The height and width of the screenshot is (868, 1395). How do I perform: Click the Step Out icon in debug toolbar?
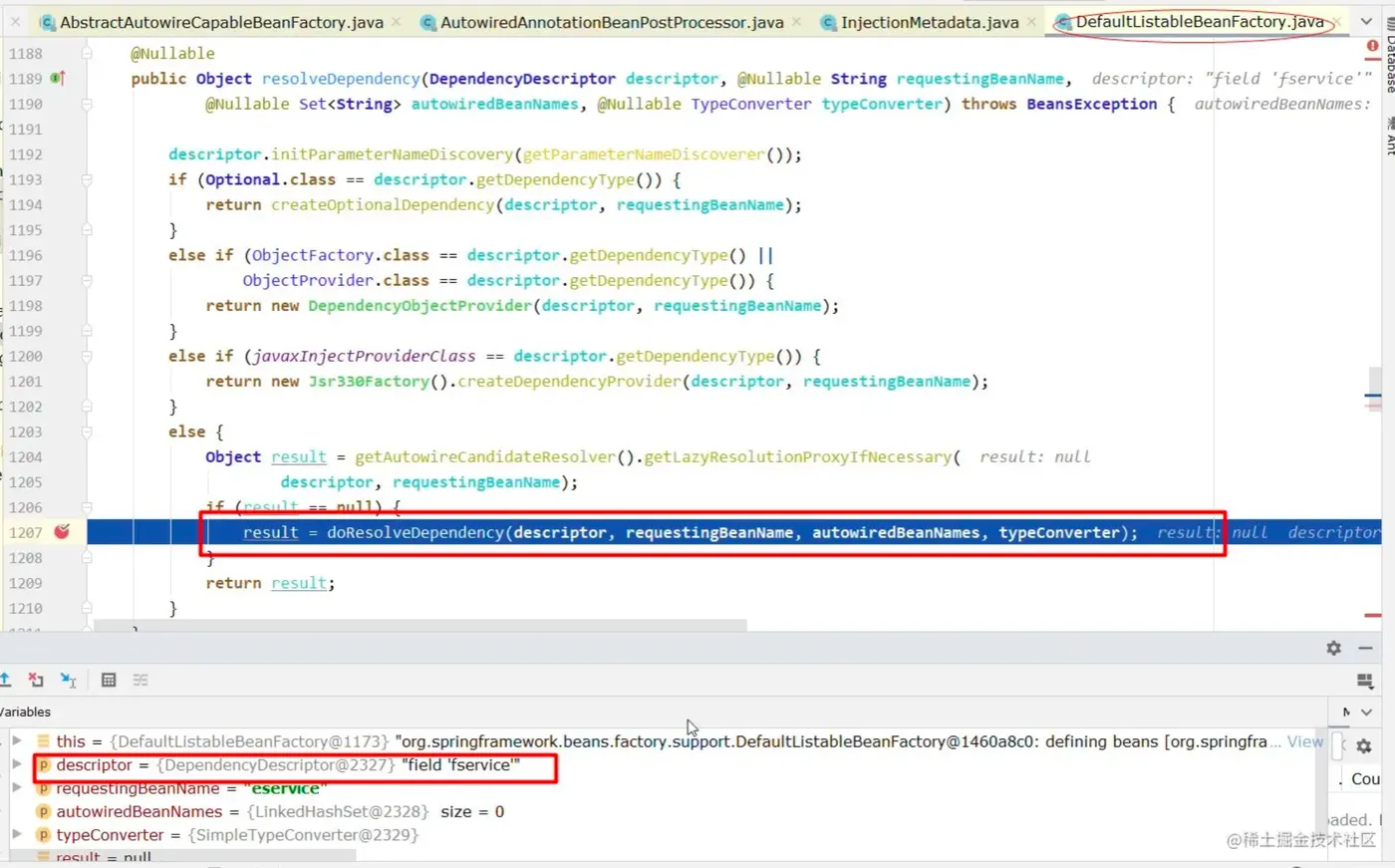tap(5, 680)
